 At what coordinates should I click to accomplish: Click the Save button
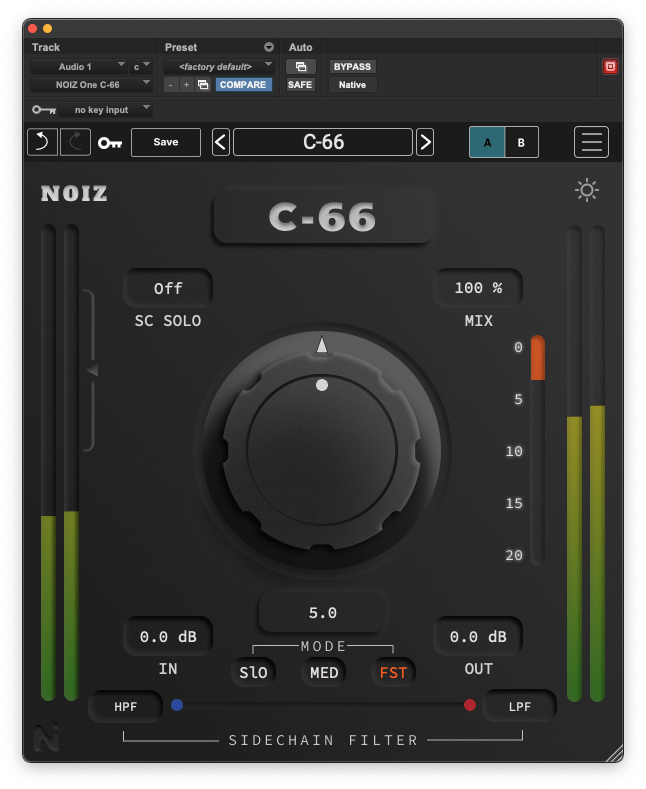pos(166,143)
